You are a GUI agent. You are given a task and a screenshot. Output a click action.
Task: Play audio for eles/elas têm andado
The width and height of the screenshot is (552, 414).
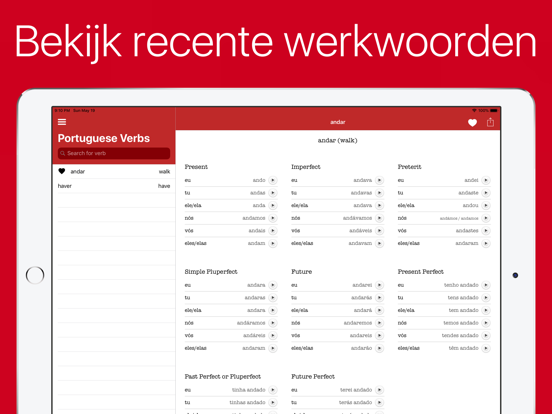pos(486,348)
